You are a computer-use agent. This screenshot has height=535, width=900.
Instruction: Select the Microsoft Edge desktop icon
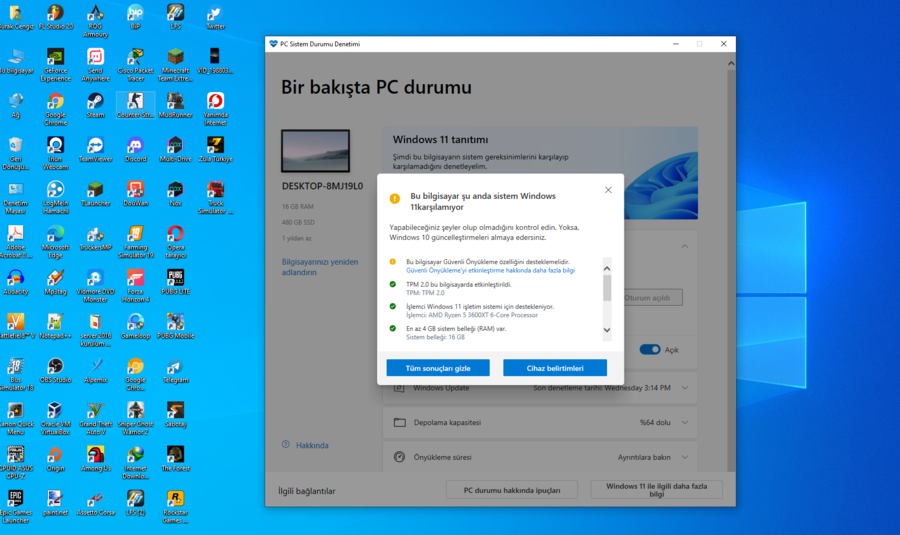56,242
